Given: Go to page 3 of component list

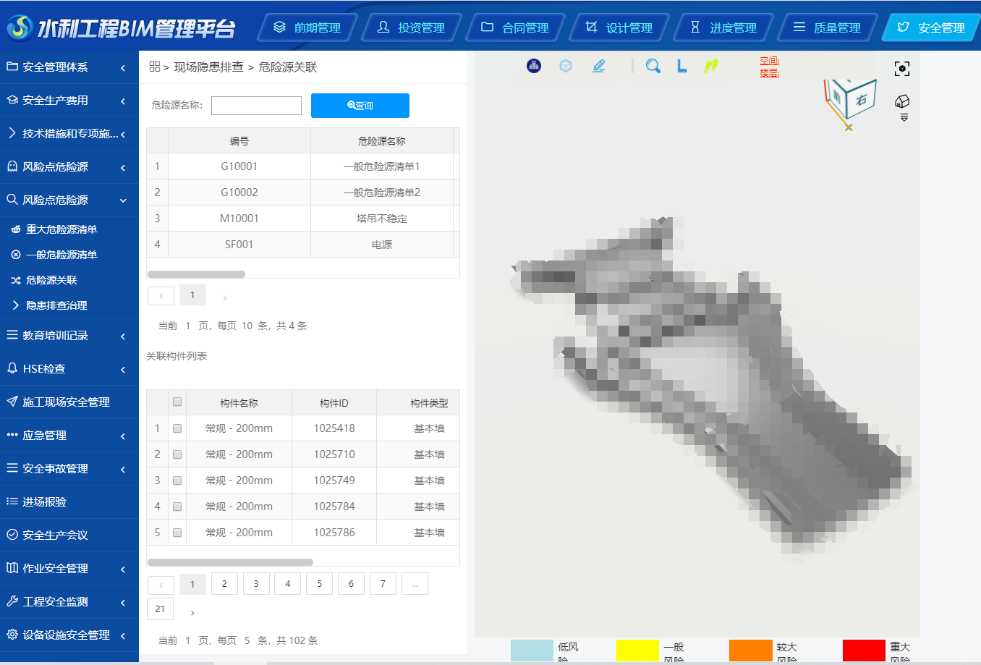Looking at the screenshot, I should (x=256, y=584).
